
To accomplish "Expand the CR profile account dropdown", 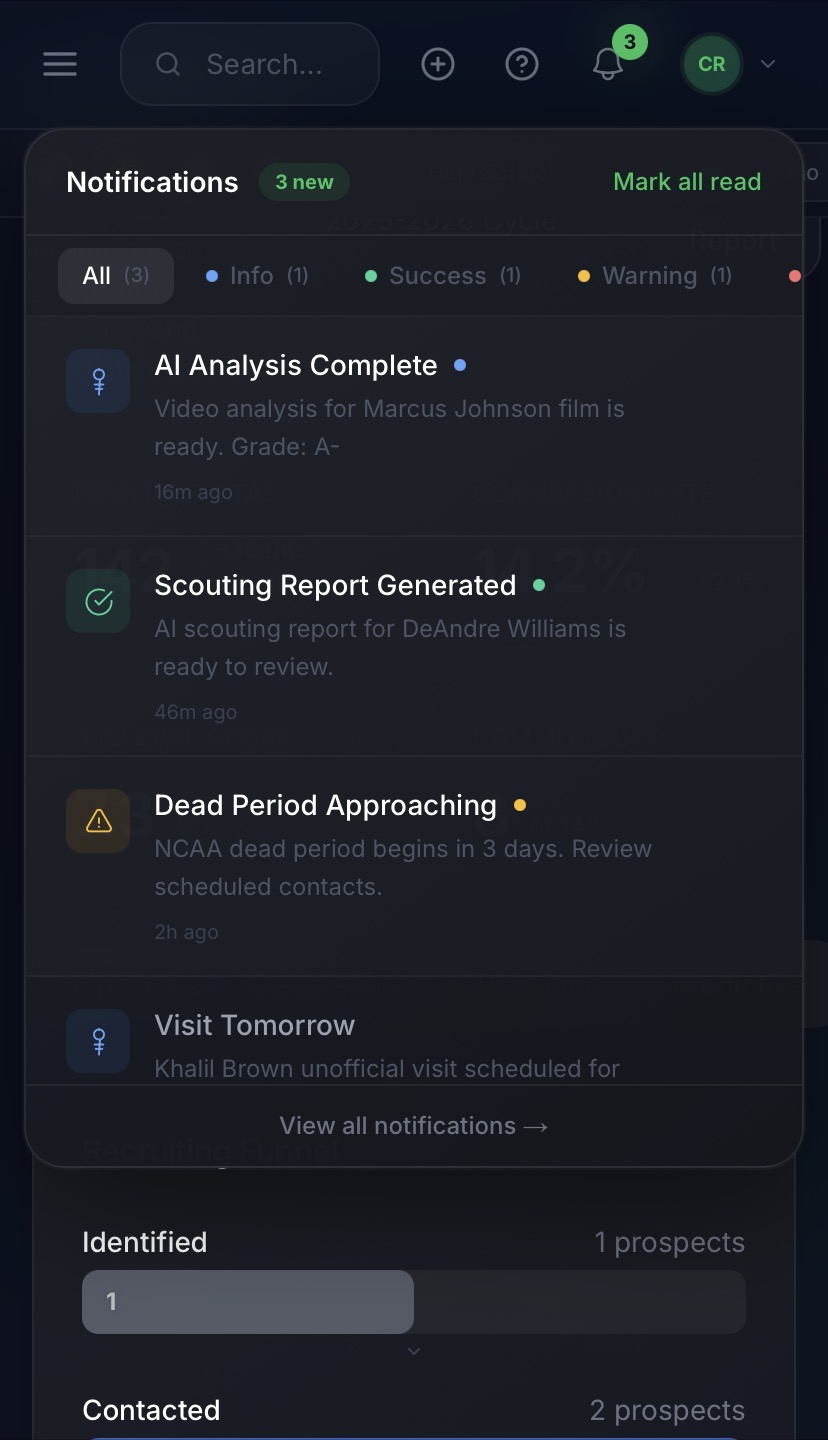I will 767,64.
